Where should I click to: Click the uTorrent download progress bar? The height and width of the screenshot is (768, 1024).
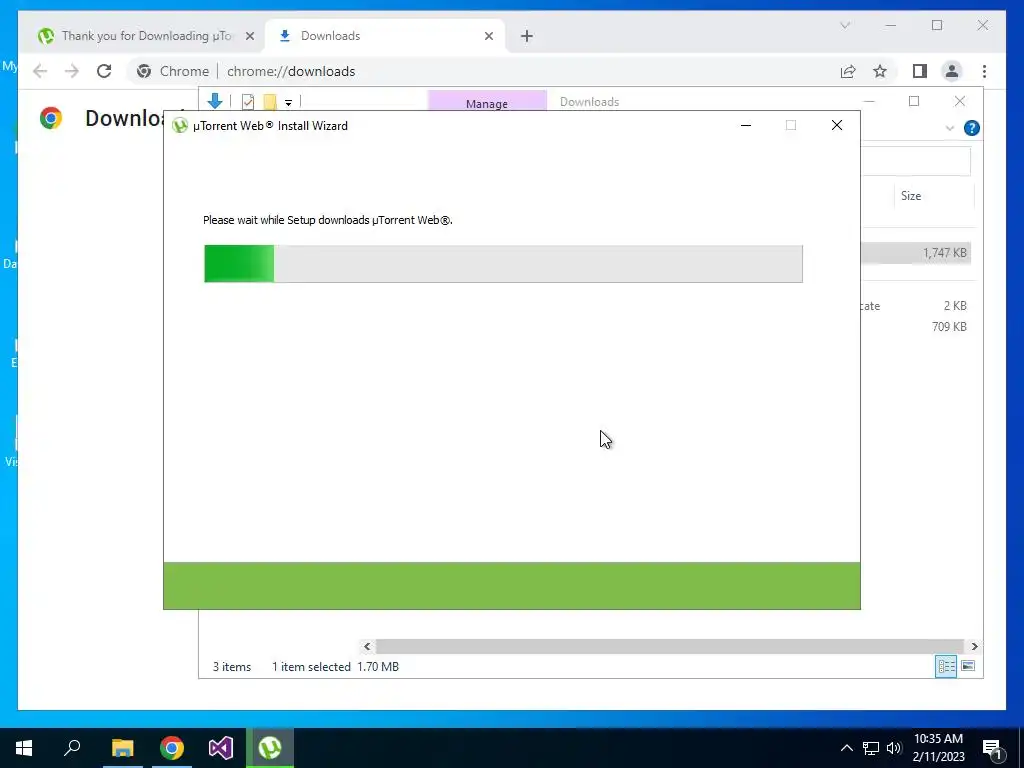pyautogui.click(x=503, y=264)
